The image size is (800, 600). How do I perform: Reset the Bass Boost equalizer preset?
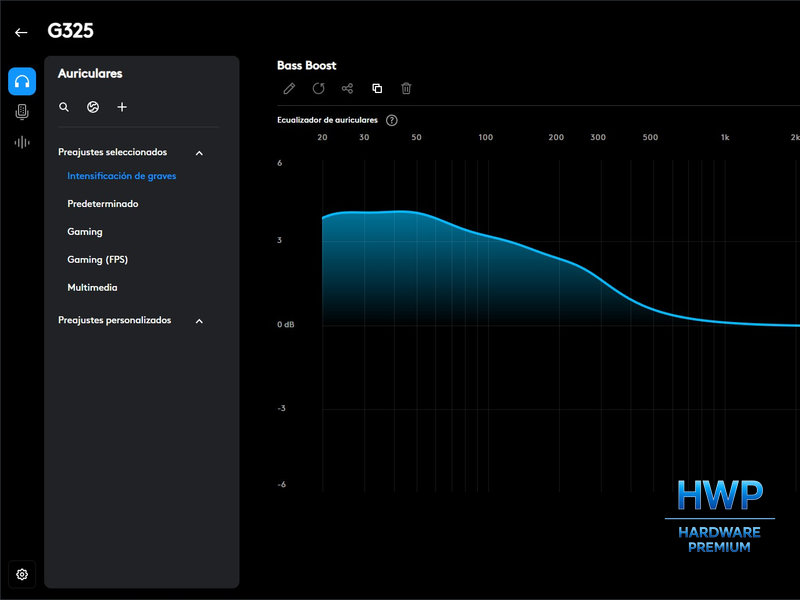click(318, 88)
